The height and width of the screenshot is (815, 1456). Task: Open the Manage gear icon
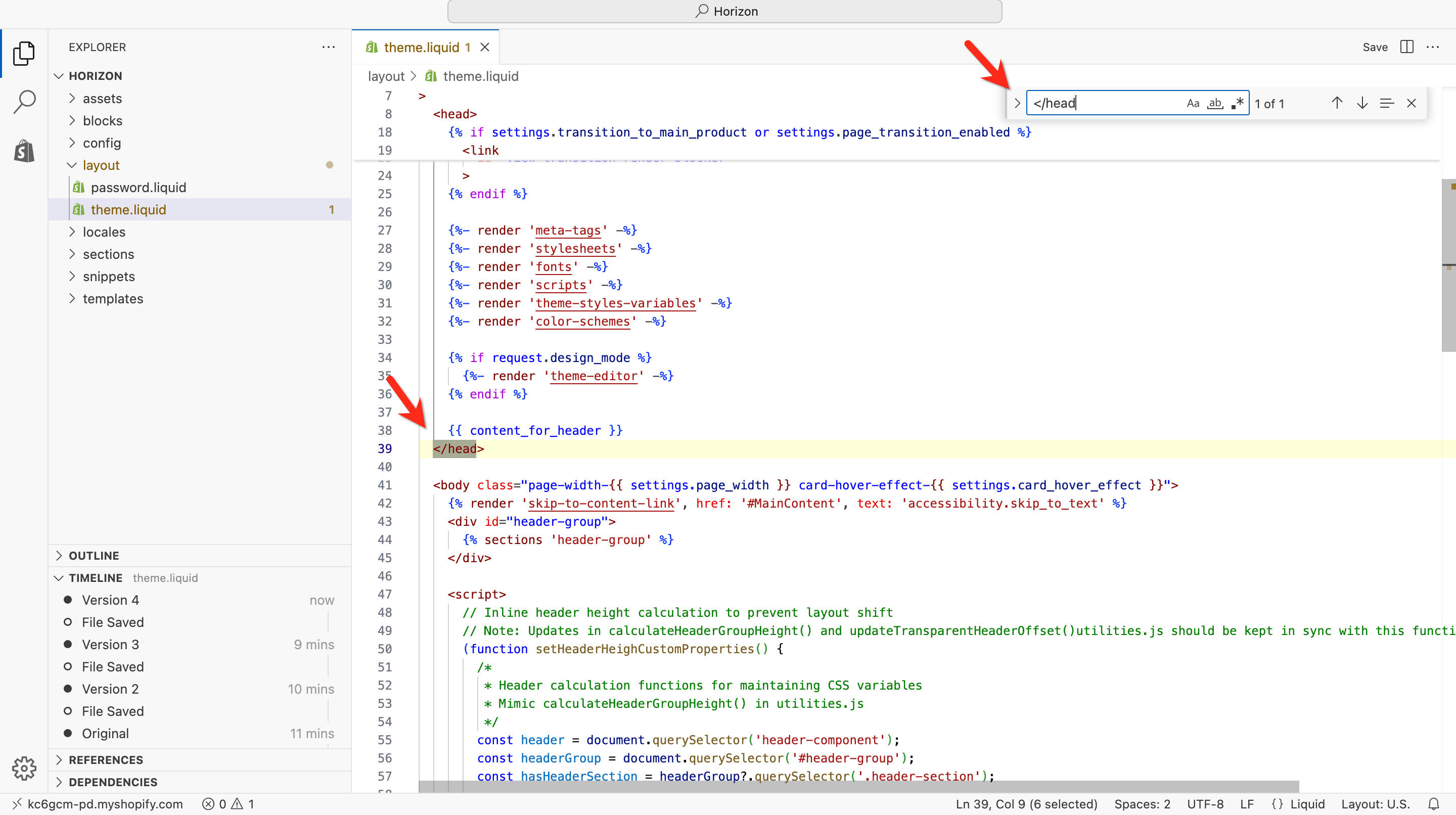pos(24,768)
